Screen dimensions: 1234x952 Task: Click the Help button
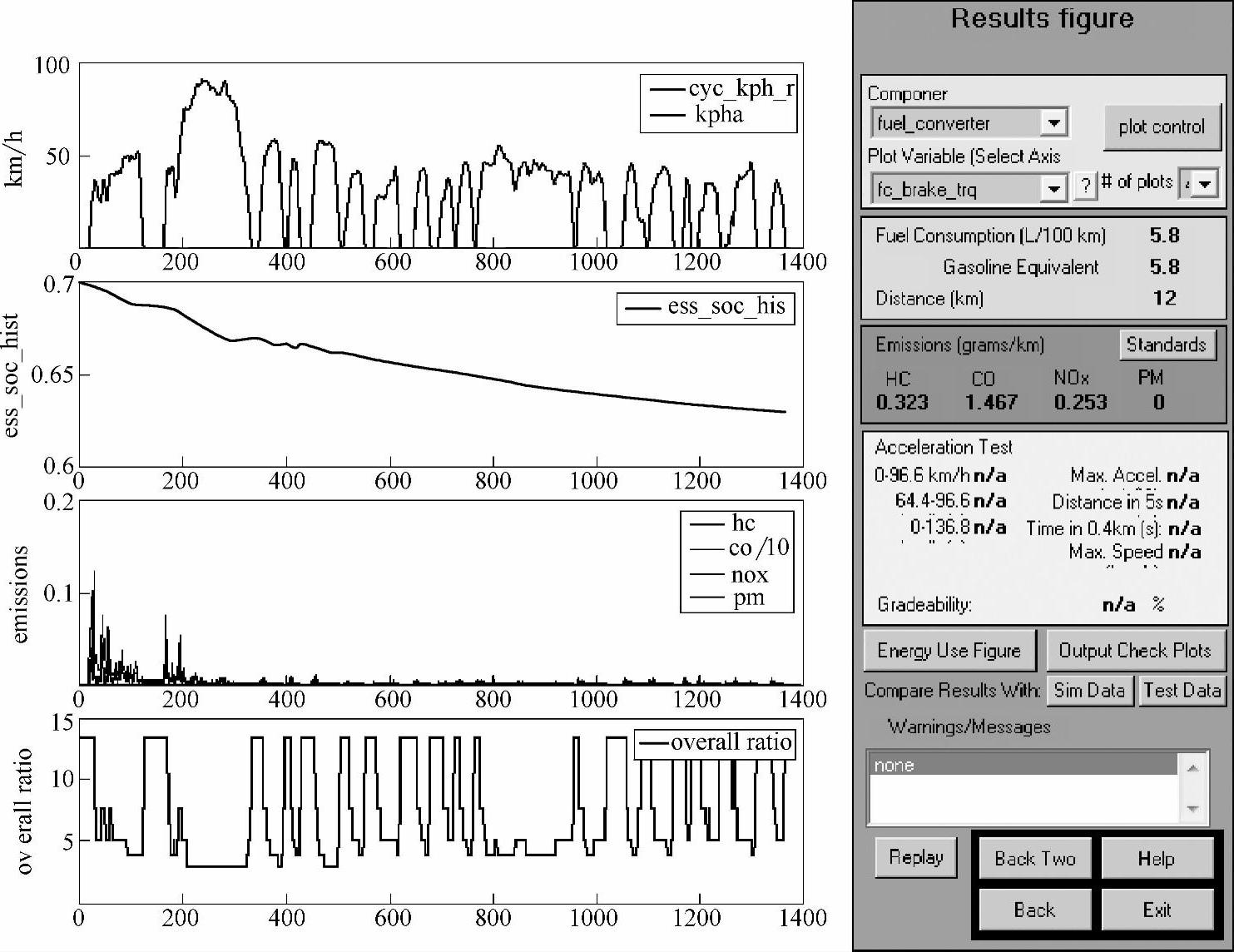[x=1157, y=859]
